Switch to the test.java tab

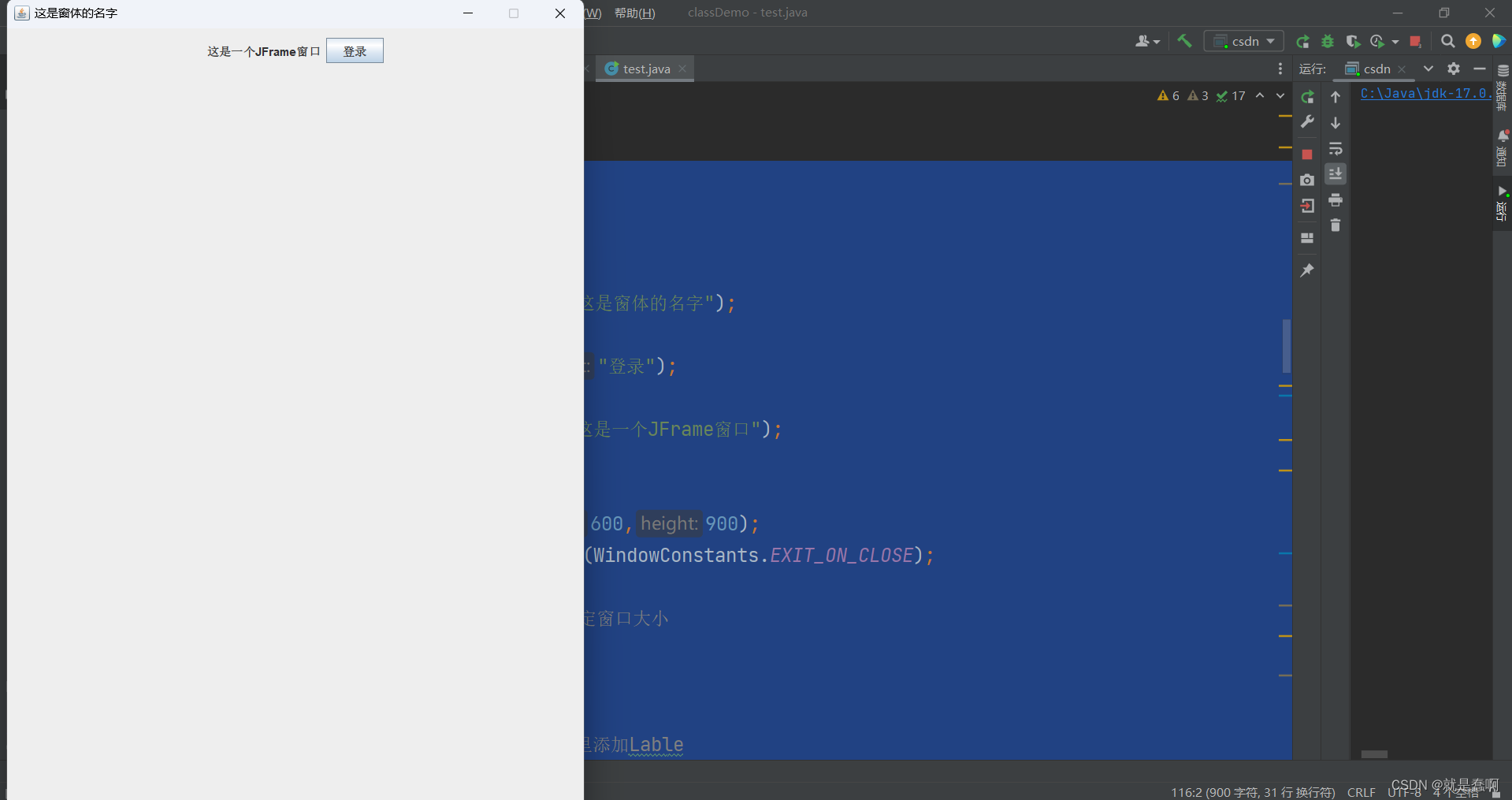645,69
